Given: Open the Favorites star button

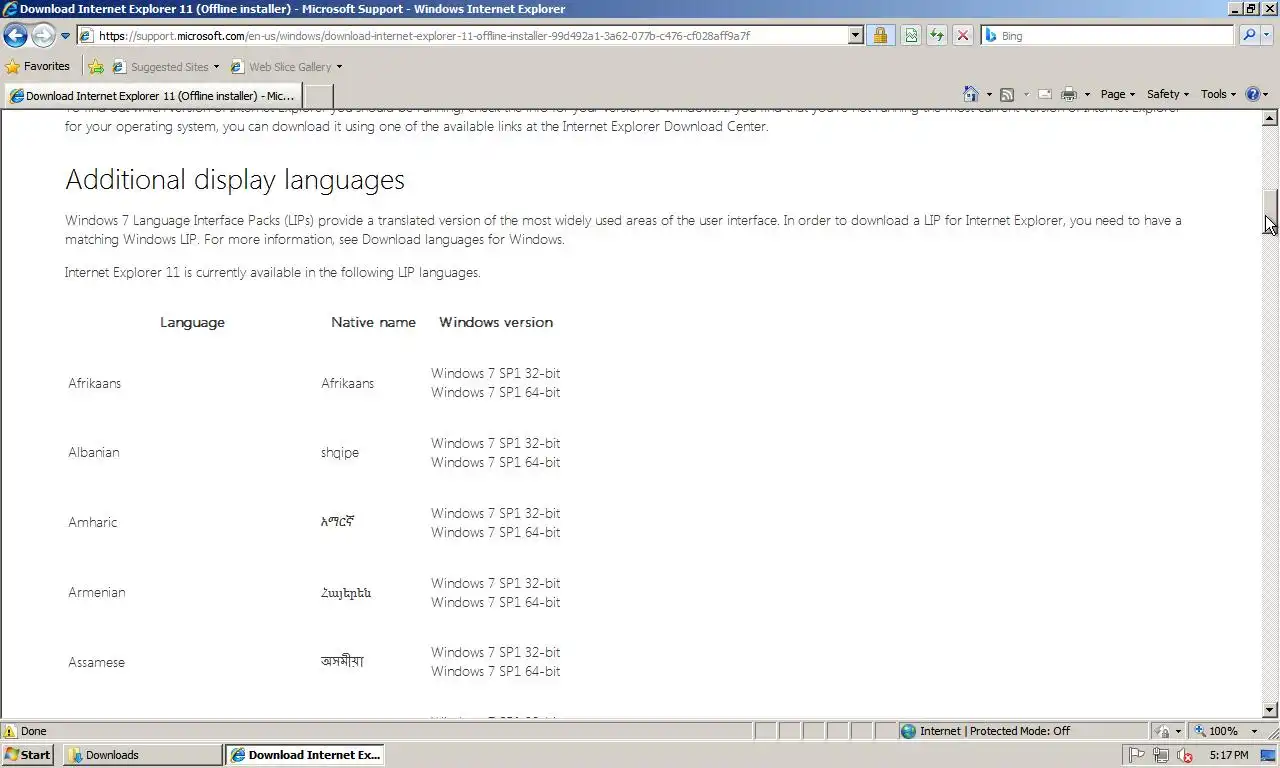Looking at the screenshot, I should (38, 67).
